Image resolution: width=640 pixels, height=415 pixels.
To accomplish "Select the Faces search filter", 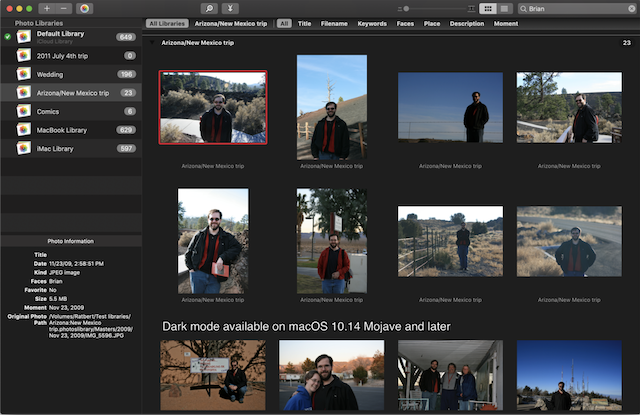I will (x=405, y=23).
